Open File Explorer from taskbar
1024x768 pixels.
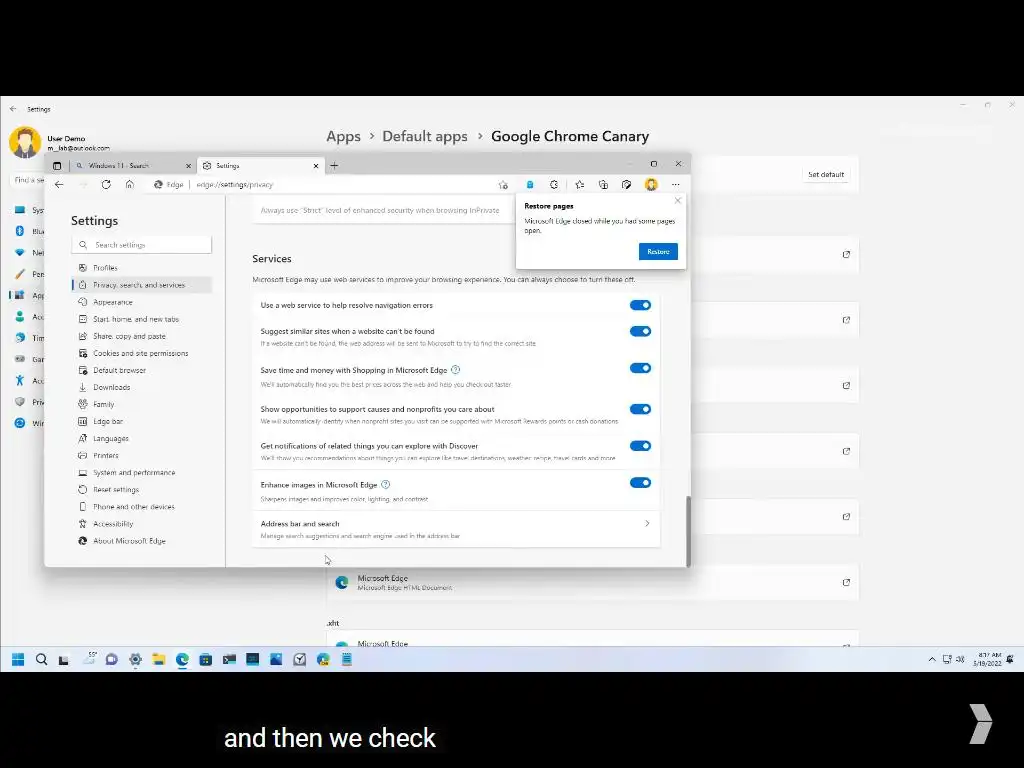click(159, 660)
